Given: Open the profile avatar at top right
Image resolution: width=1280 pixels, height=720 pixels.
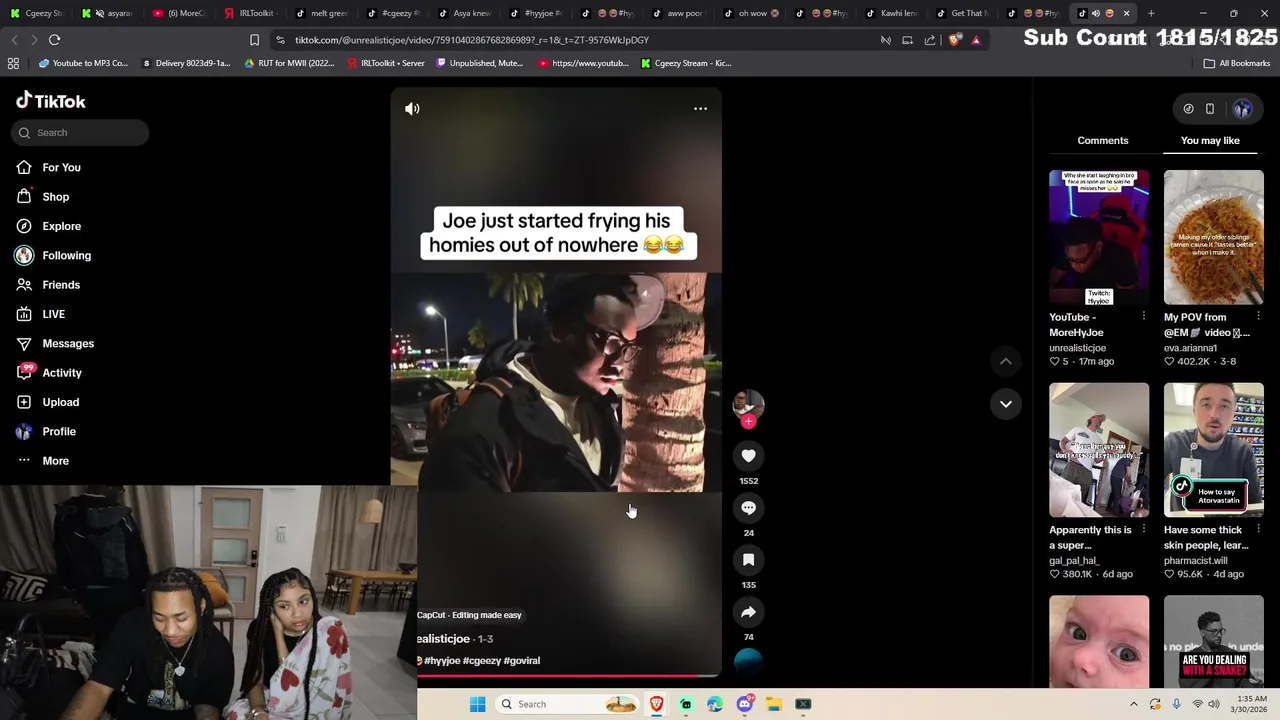Looking at the screenshot, I should click(x=1243, y=109).
